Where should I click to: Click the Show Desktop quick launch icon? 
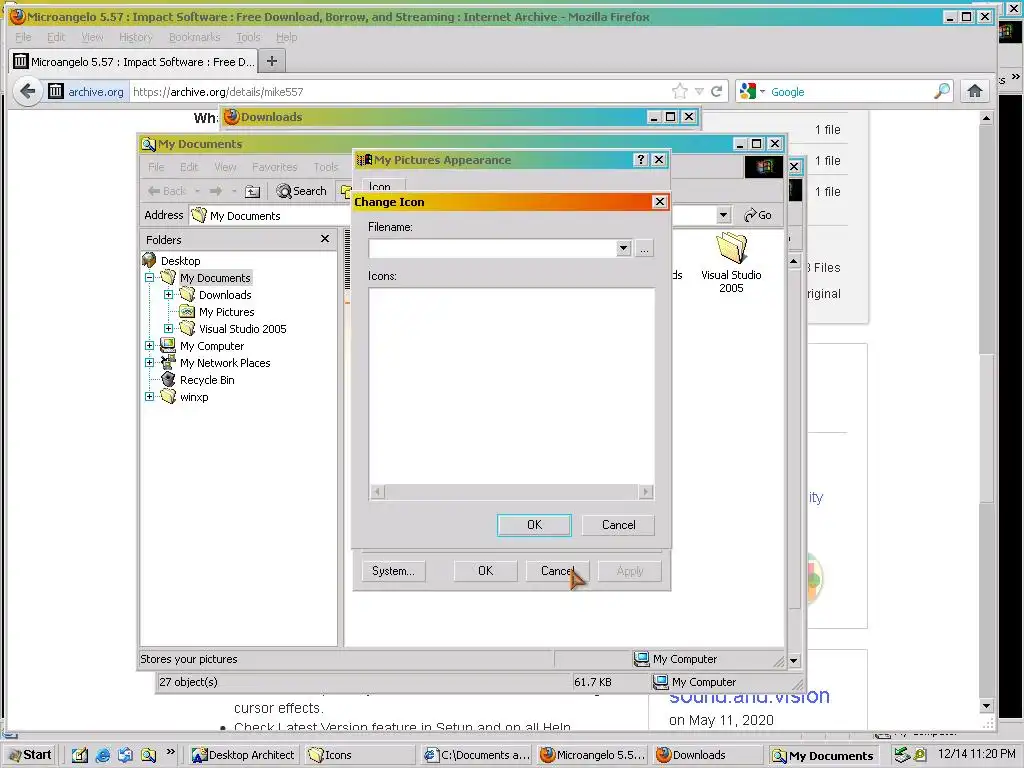click(x=80, y=755)
